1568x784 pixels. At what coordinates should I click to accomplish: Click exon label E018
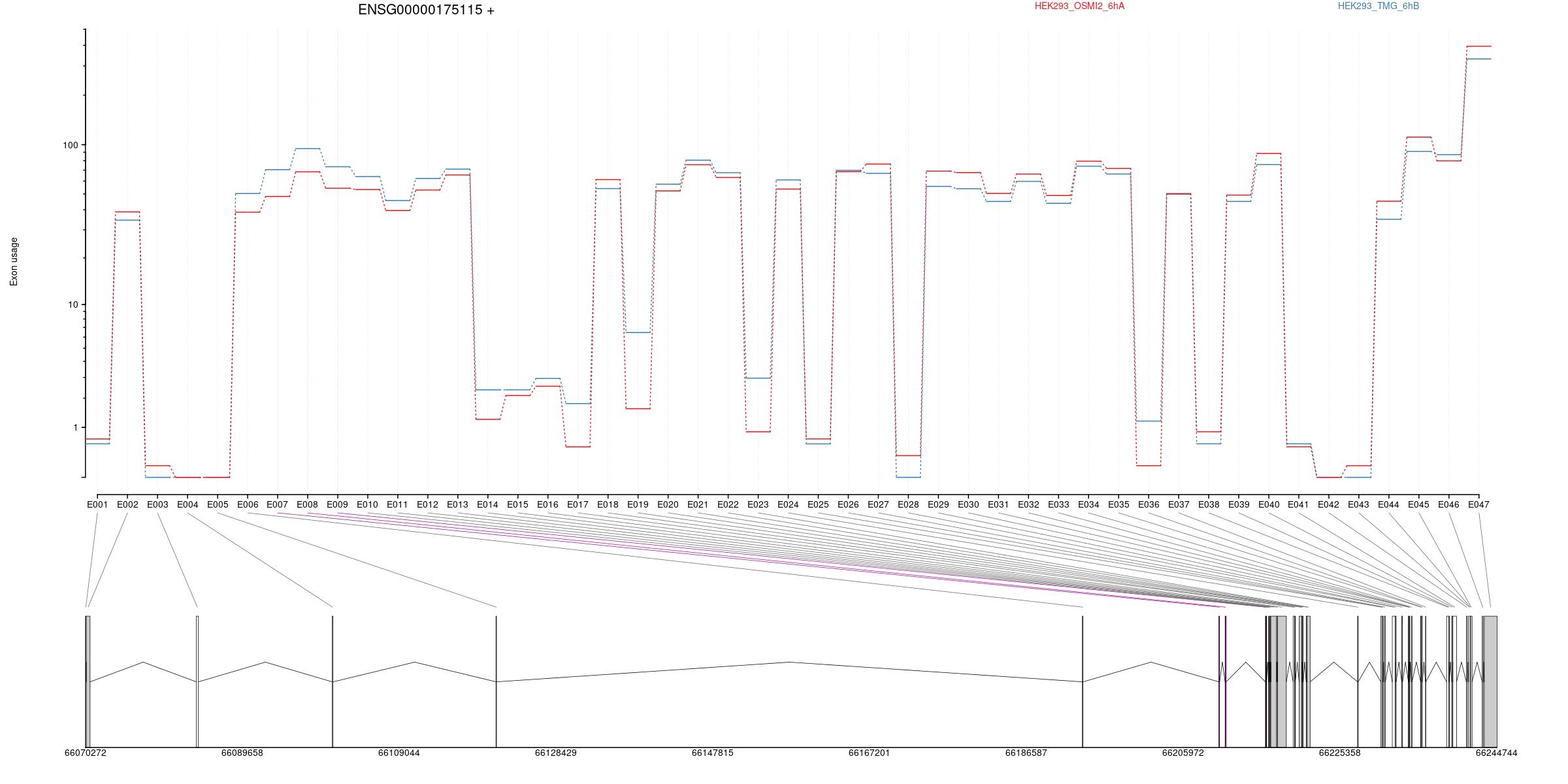(x=608, y=504)
